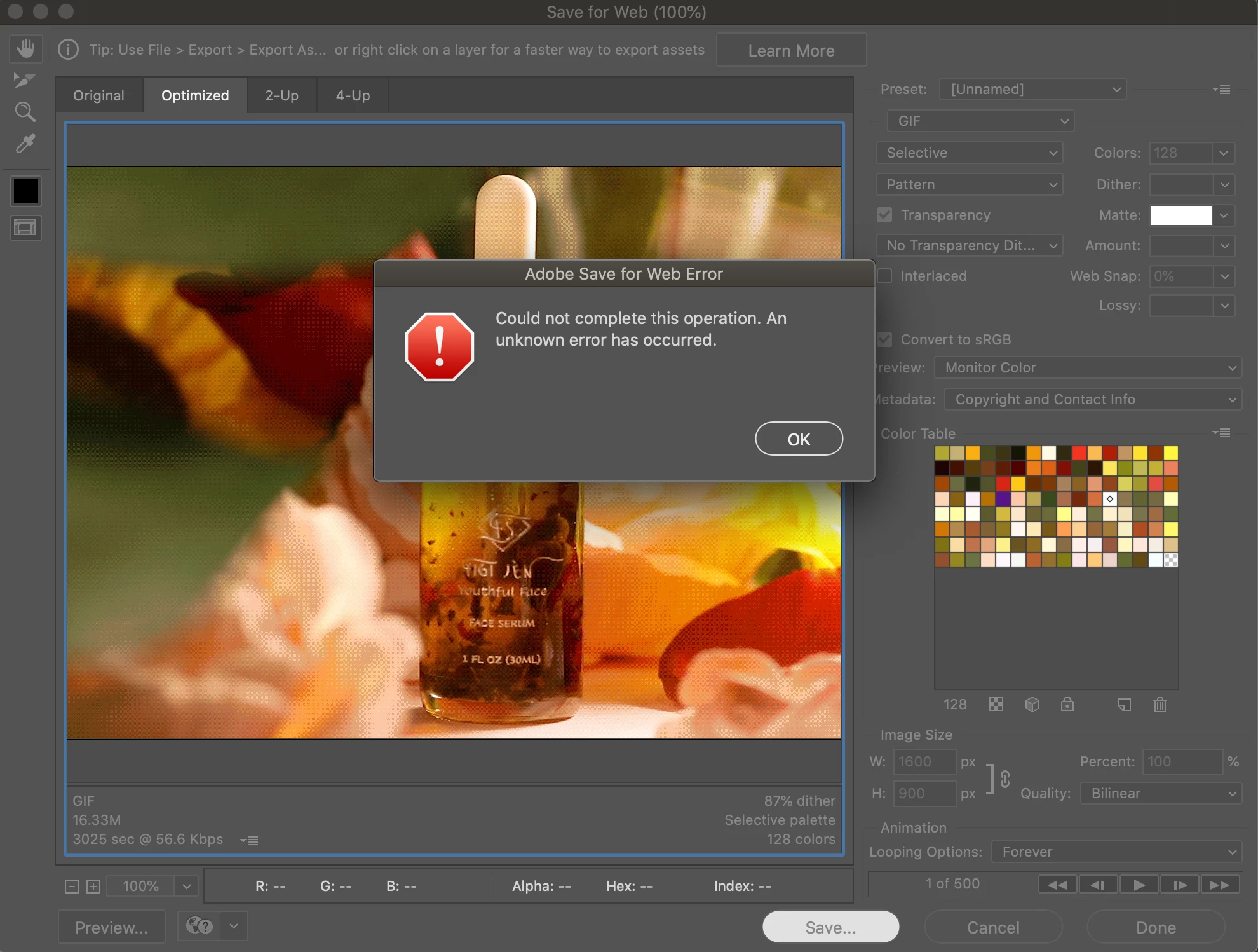The height and width of the screenshot is (952, 1258).
Task: Click the lock selected colors icon
Action: point(1067,704)
